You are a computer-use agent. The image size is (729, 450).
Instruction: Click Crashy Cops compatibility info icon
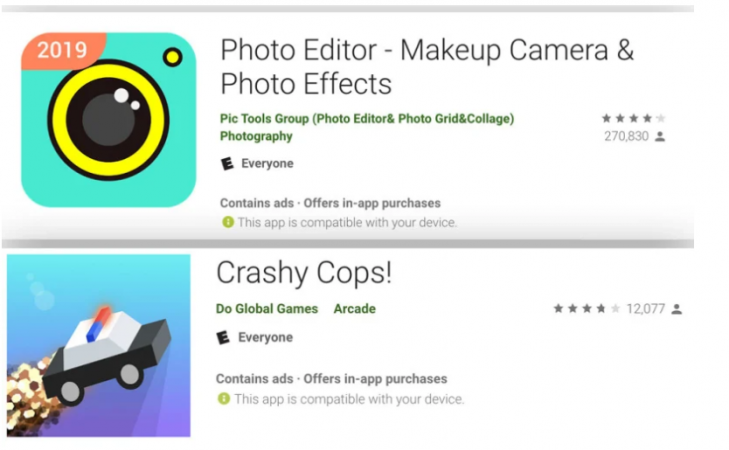click(223, 399)
